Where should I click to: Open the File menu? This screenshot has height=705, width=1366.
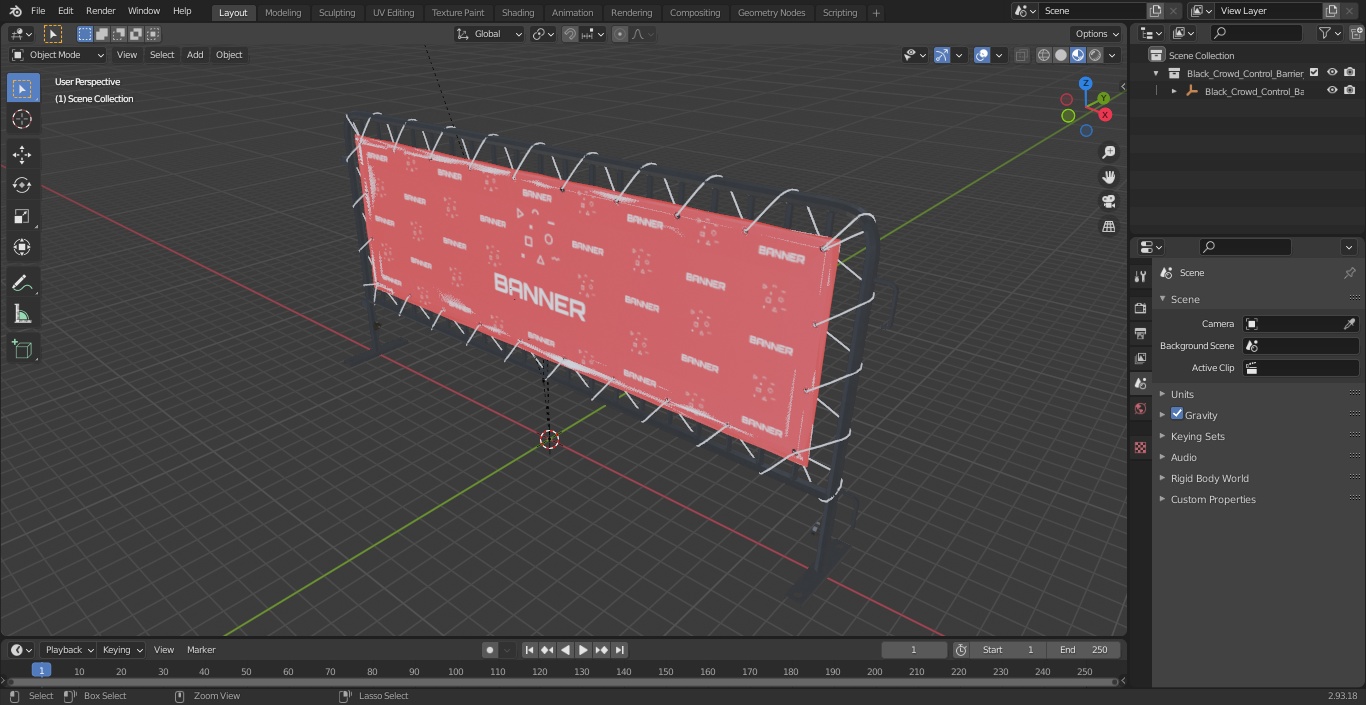click(x=38, y=11)
